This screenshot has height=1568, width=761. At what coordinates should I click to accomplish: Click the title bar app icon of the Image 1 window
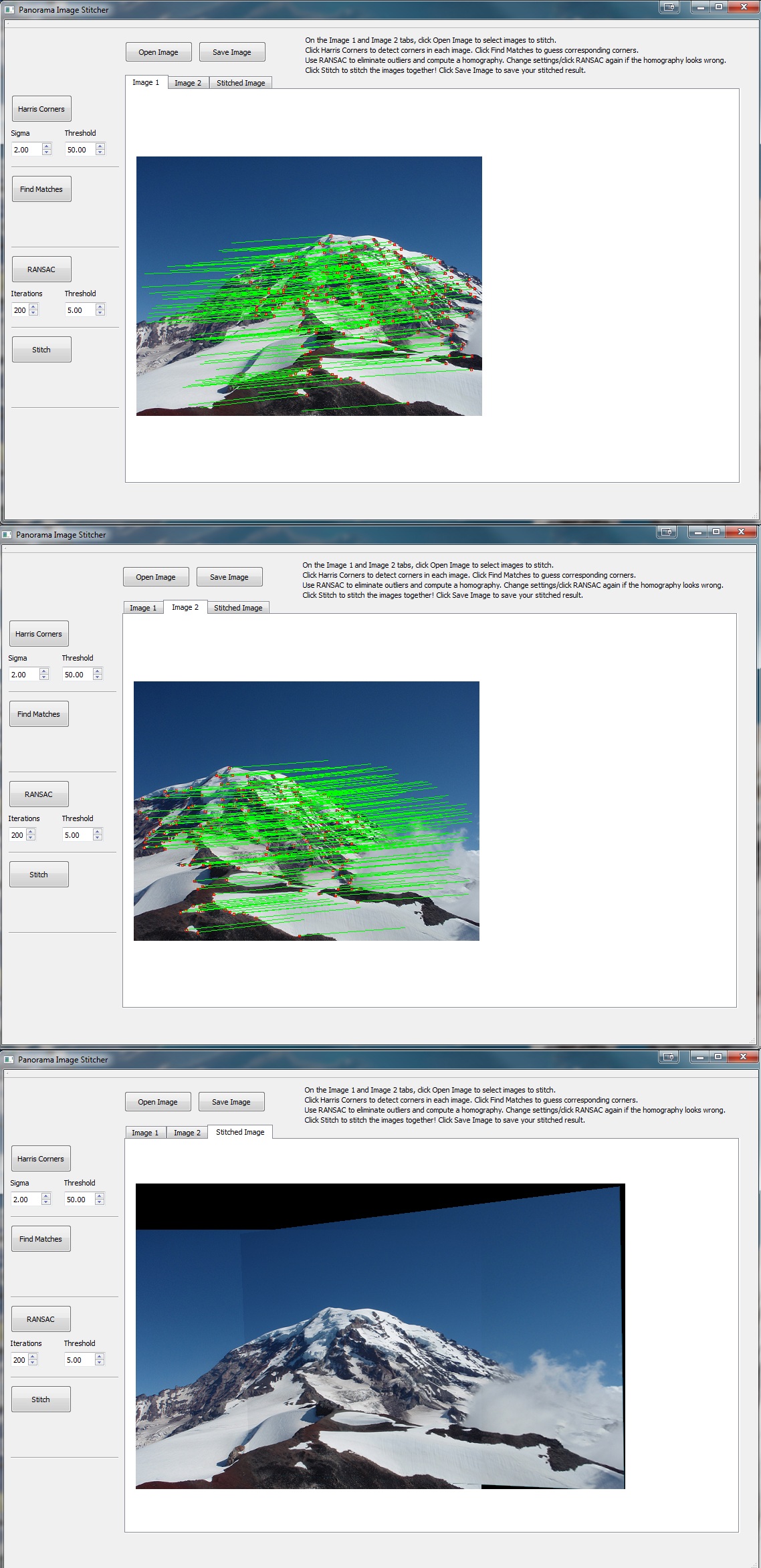[9, 10]
